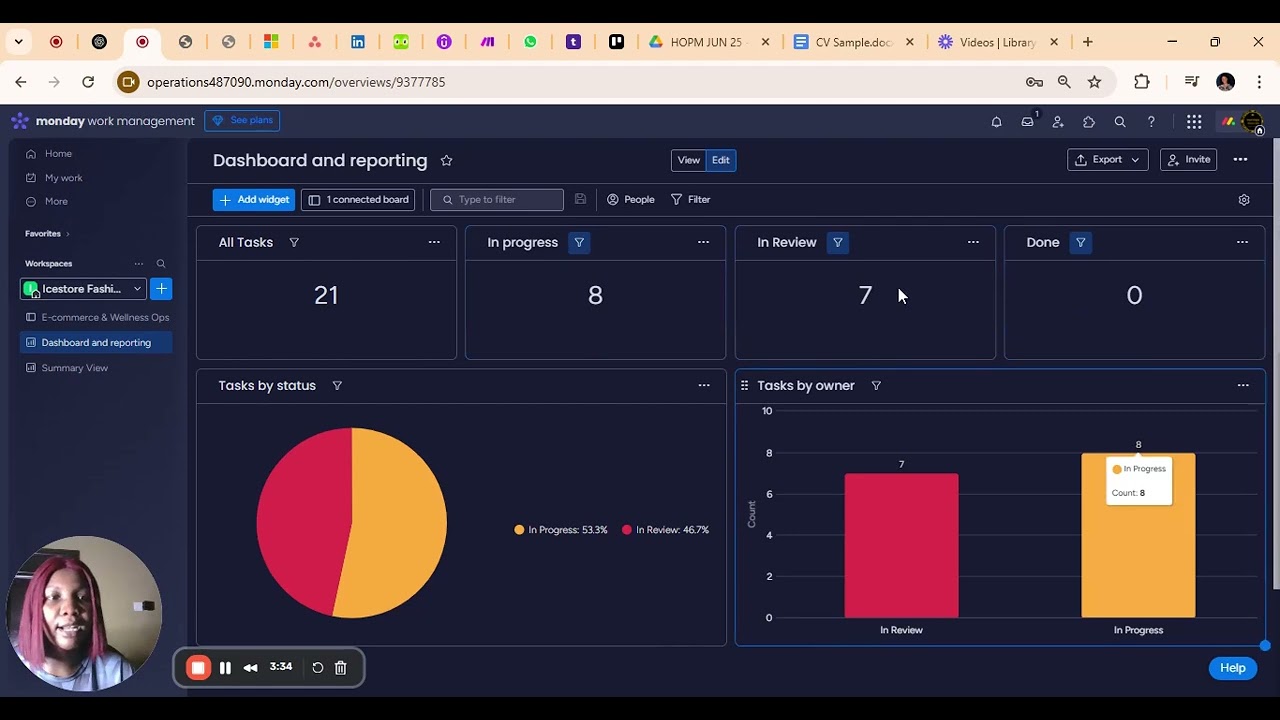Click the invite members icon in top bar
This screenshot has width=1280, height=720.
click(1058, 122)
